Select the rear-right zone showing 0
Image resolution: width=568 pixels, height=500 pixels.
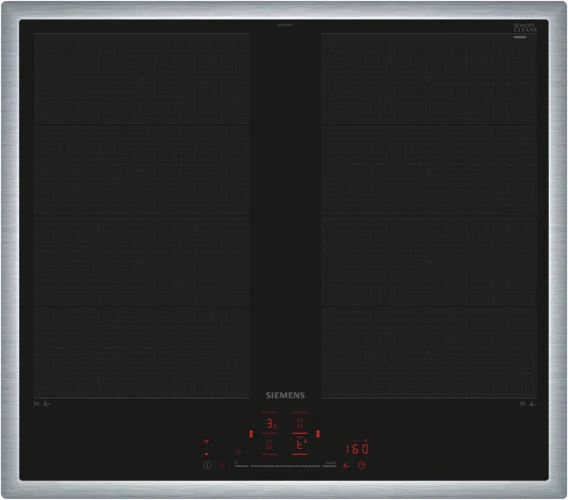point(300,423)
